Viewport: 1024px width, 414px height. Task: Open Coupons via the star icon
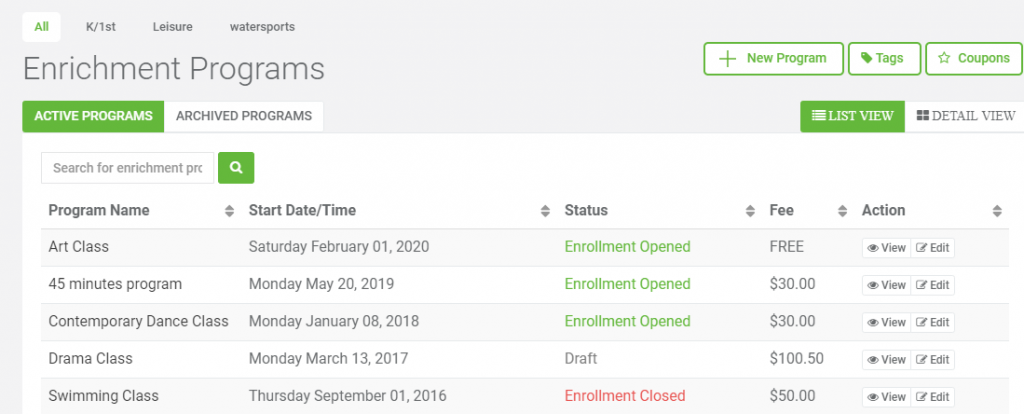(x=944, y=58)
